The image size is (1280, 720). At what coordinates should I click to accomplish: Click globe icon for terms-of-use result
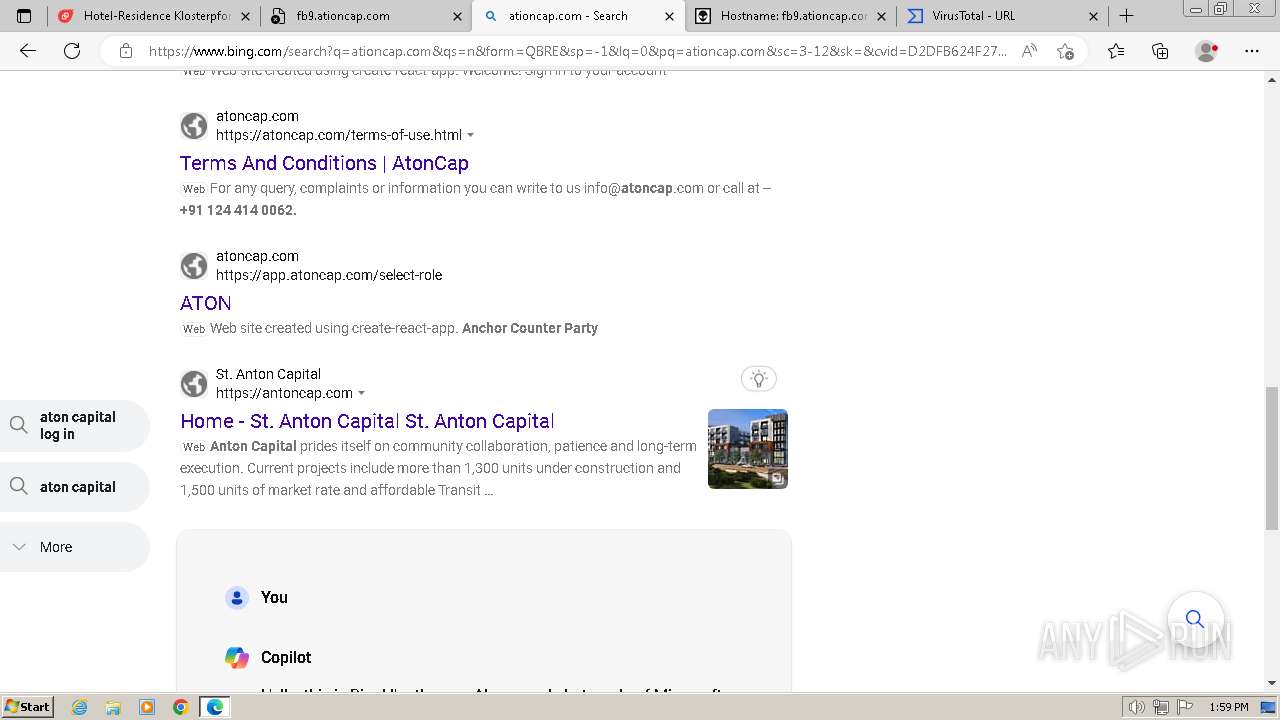pyautogui.click(x=194, y=126)
